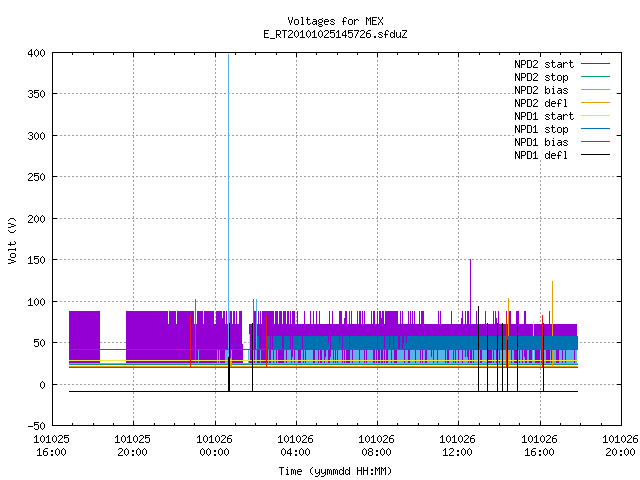Click the x-axis tick '101025 20:00'

pyautogui.click(x=133, y=446)
